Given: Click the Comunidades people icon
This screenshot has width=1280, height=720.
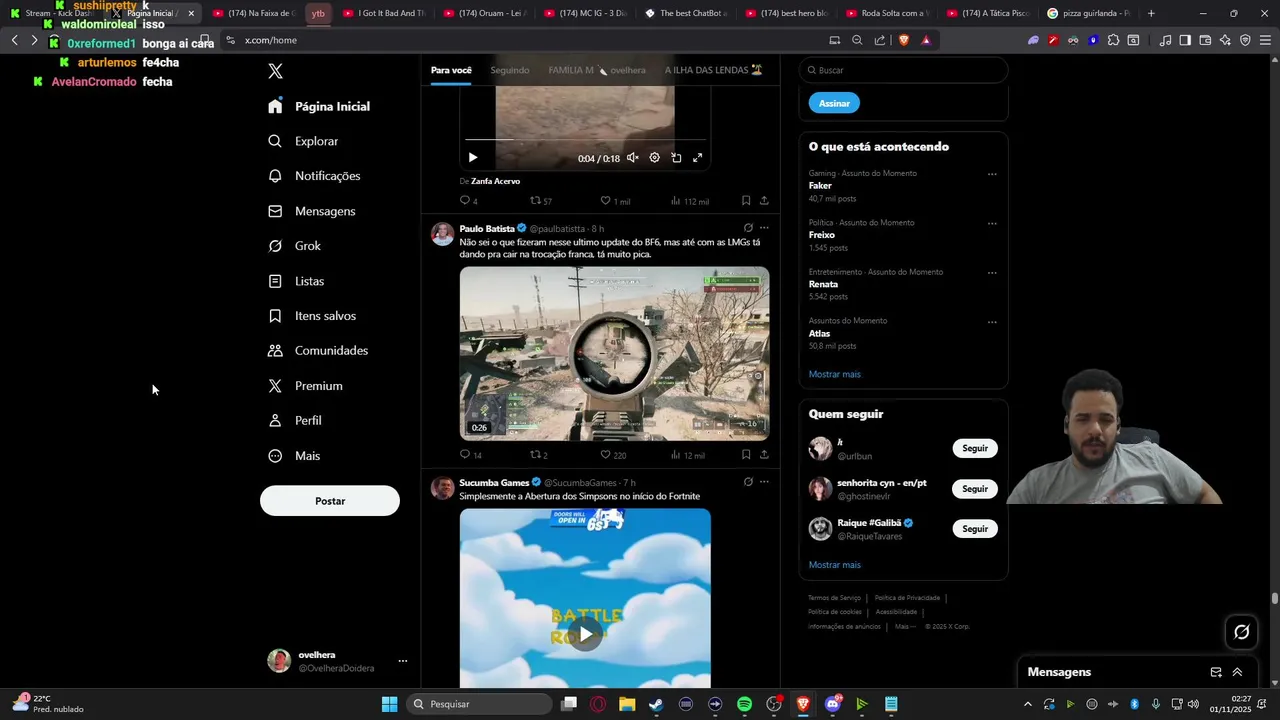Looking at the screenshot, I should point(275,351).
